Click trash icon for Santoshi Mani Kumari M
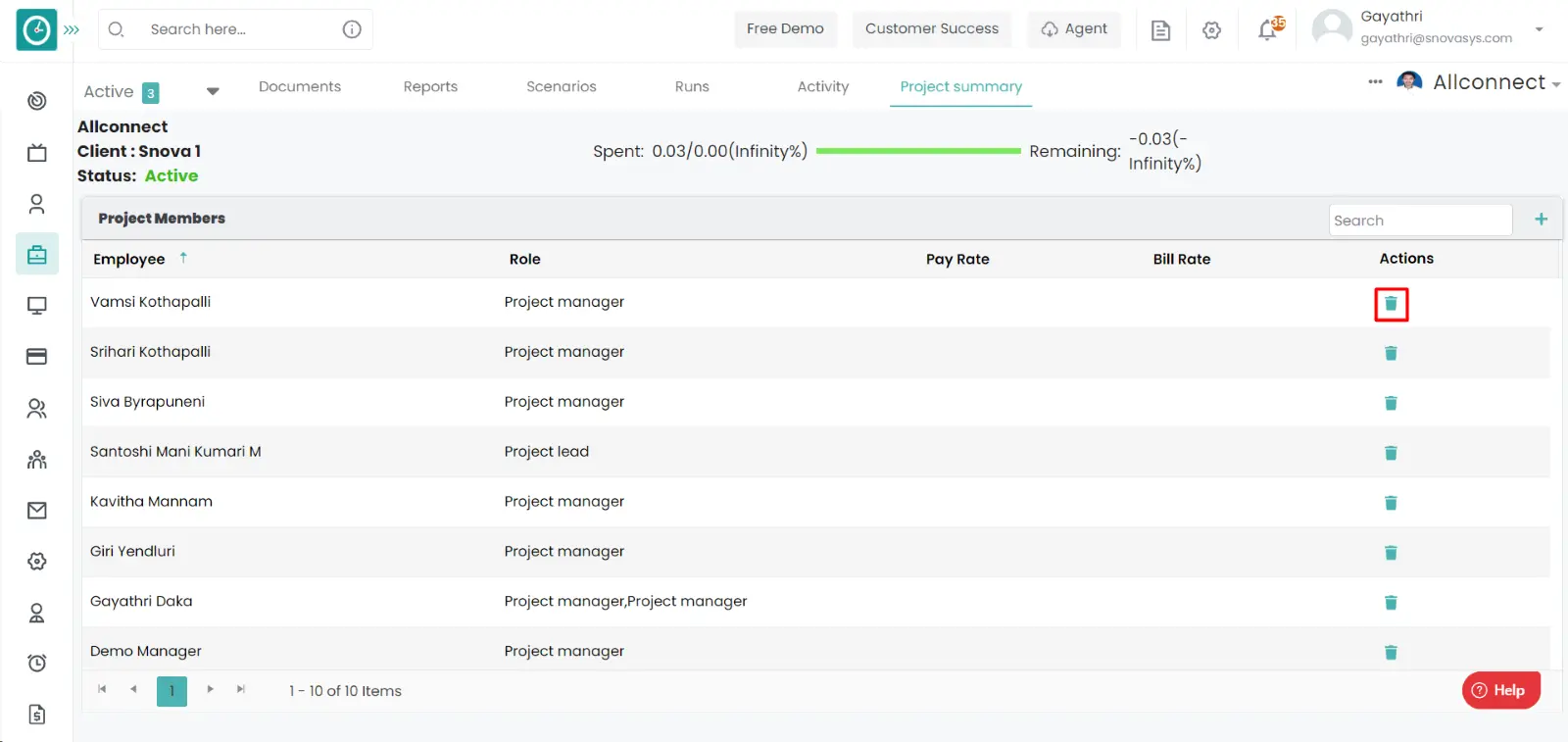The width and height of the screenshot is (1568, 742). click(1391, 453)
